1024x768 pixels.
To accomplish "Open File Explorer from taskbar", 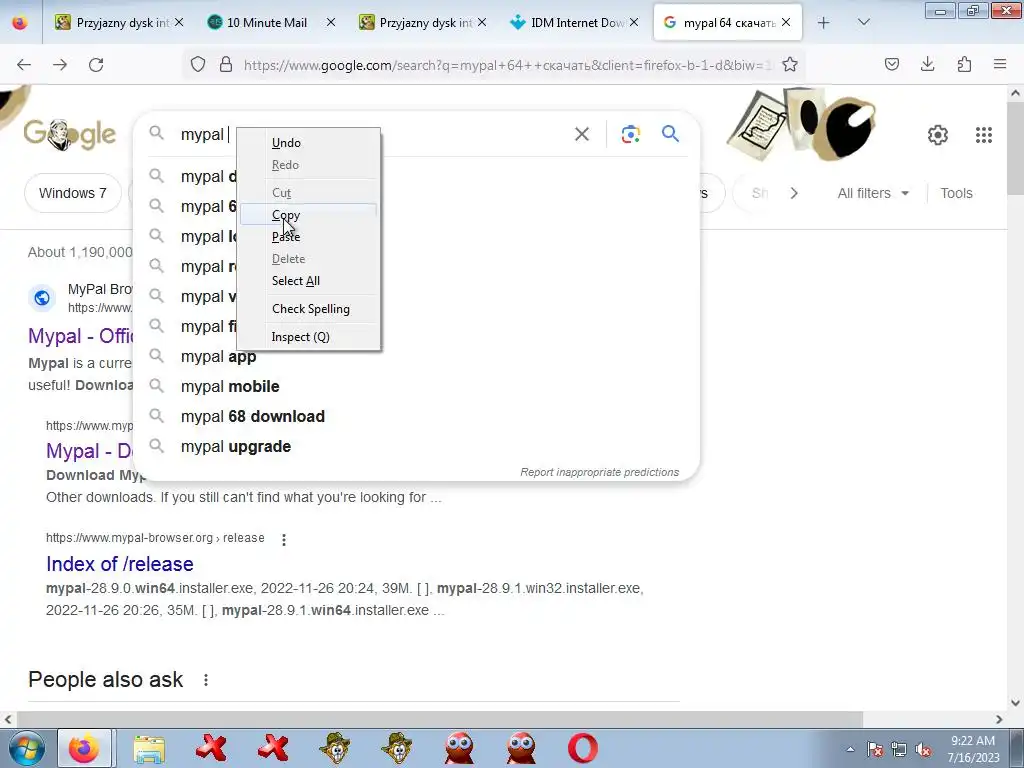I will [149, 748].
